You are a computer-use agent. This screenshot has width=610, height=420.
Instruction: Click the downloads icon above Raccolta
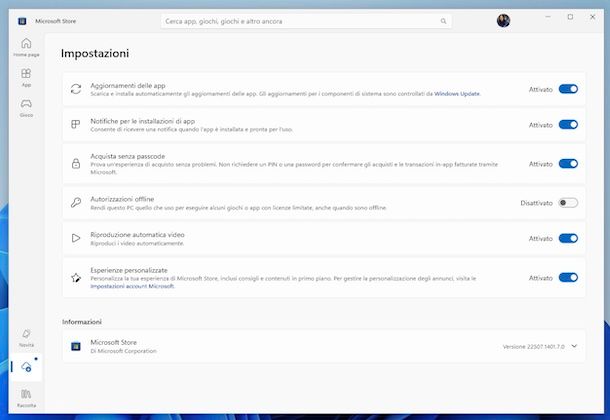tap(26, 367)
